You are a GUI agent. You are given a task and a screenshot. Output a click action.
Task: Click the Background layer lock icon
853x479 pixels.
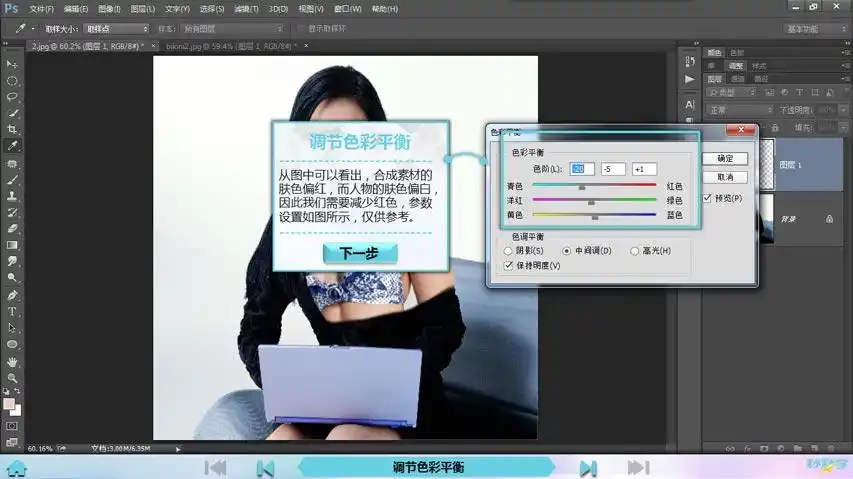(x=829, y=219)
